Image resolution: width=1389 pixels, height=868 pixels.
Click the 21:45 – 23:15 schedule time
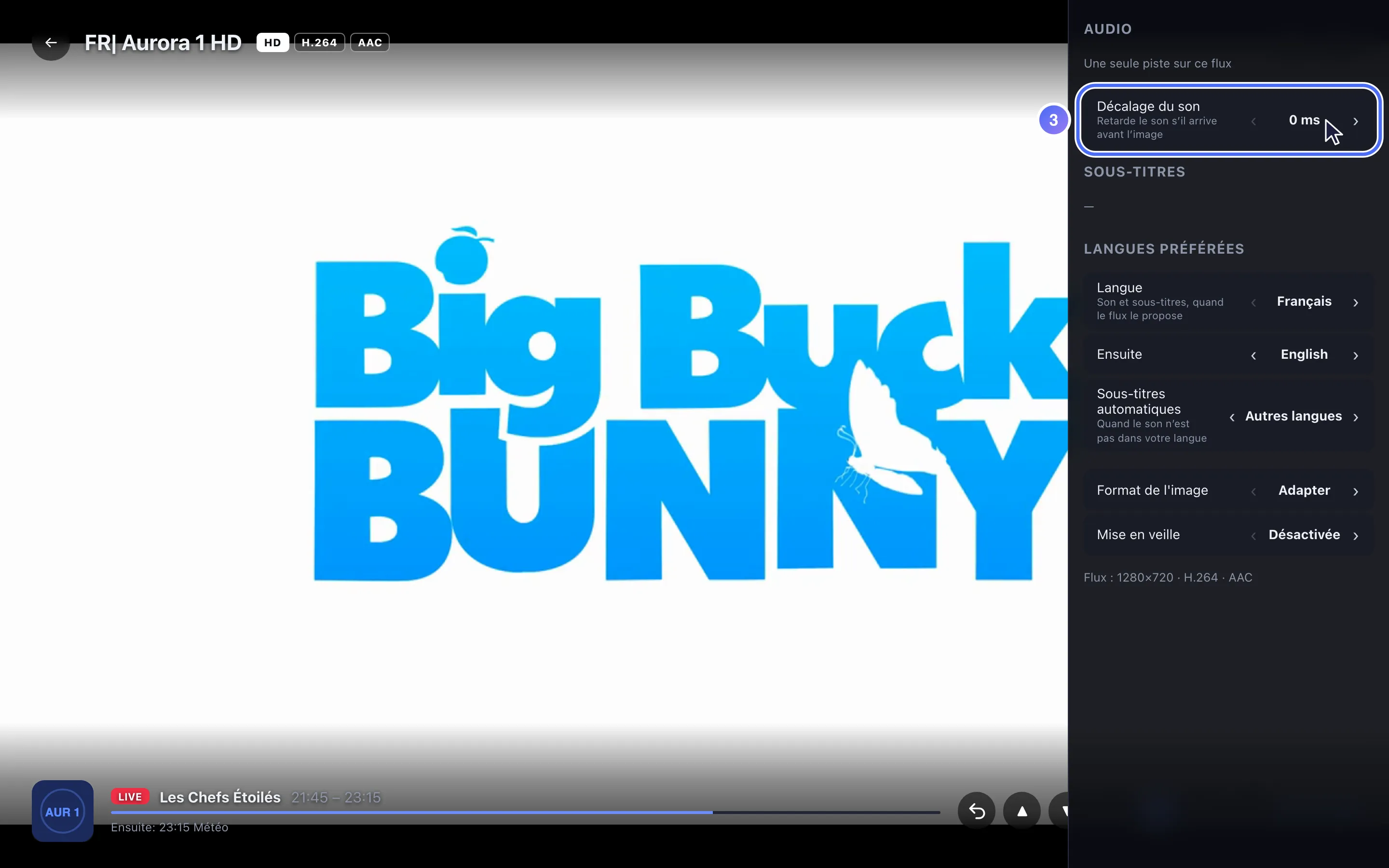[336, 798]
